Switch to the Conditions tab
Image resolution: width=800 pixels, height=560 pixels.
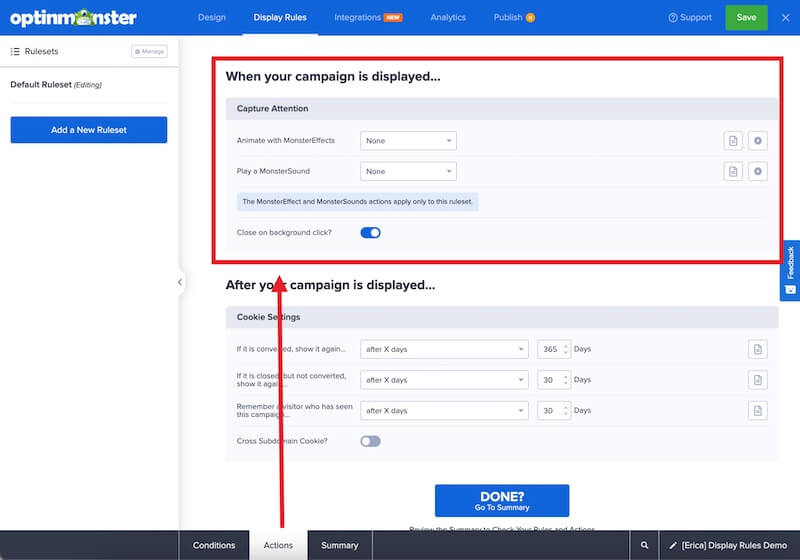(214, 545)
